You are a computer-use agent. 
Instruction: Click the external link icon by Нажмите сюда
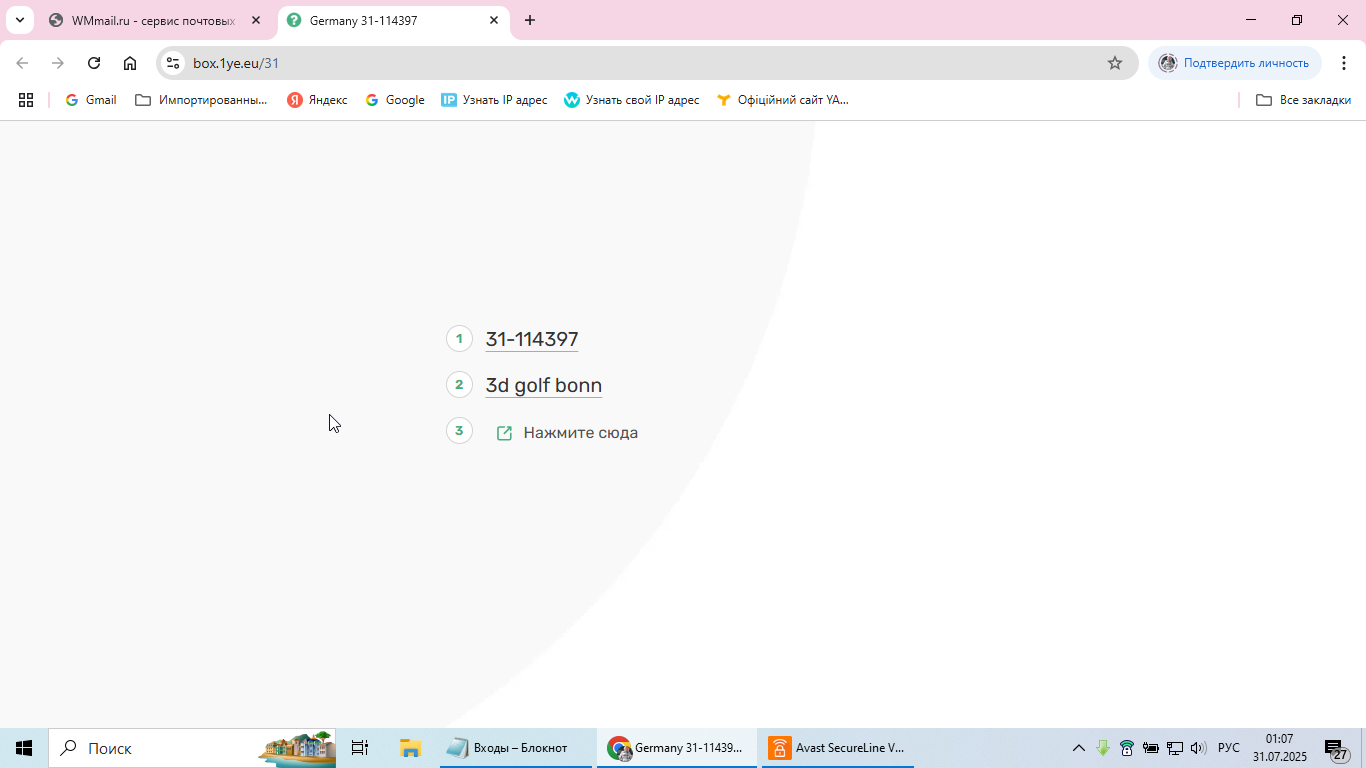505,433
